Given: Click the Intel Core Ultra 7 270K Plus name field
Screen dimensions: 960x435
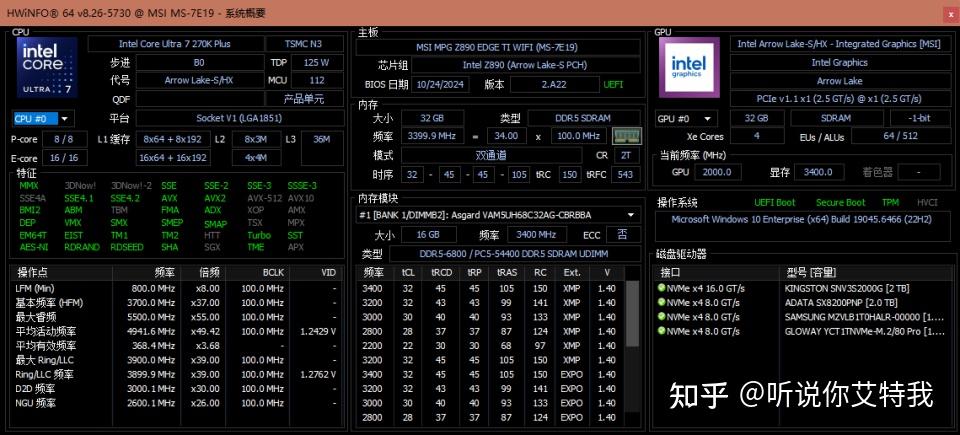Looking at the screenshot, I should click(174, 44).
